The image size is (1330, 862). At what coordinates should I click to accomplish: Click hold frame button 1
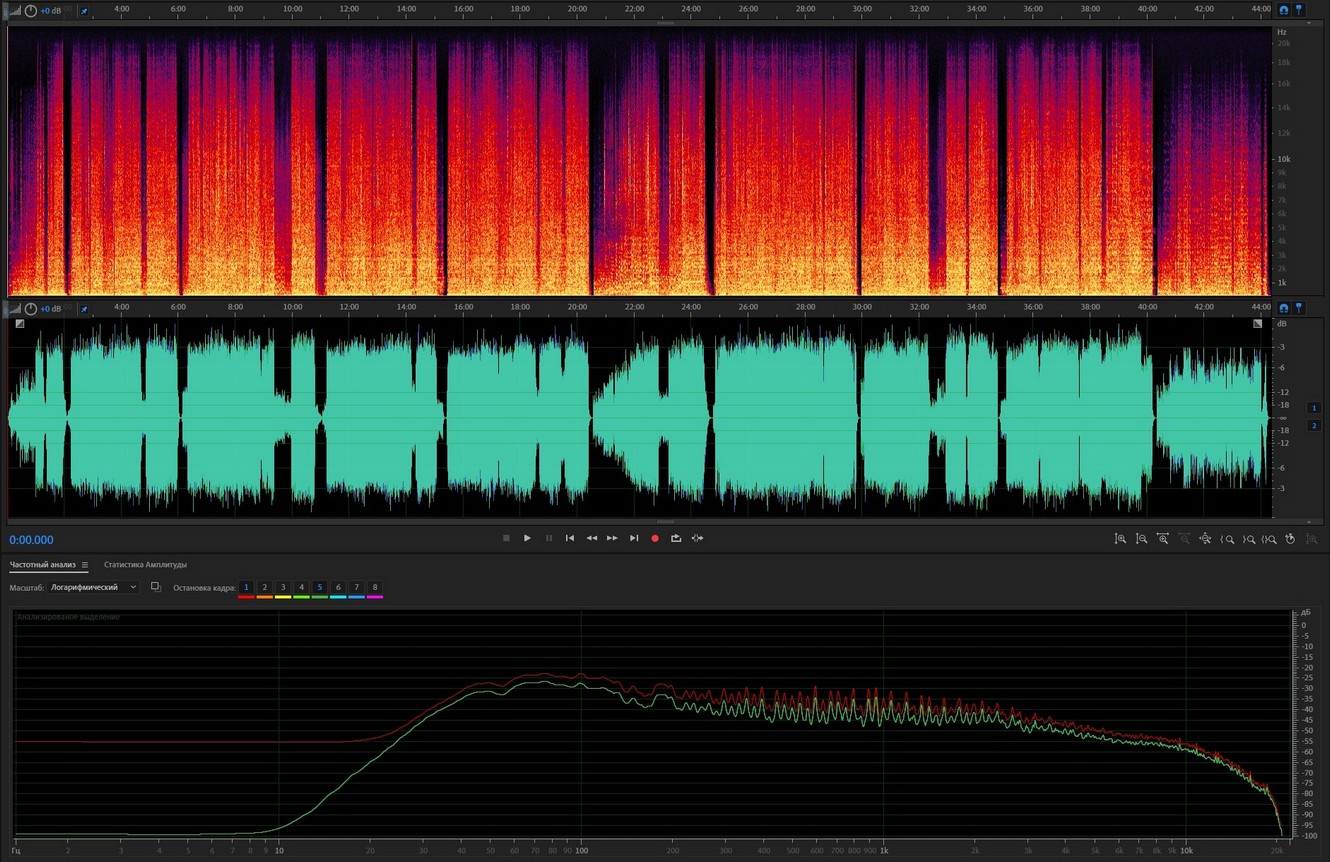246,587
